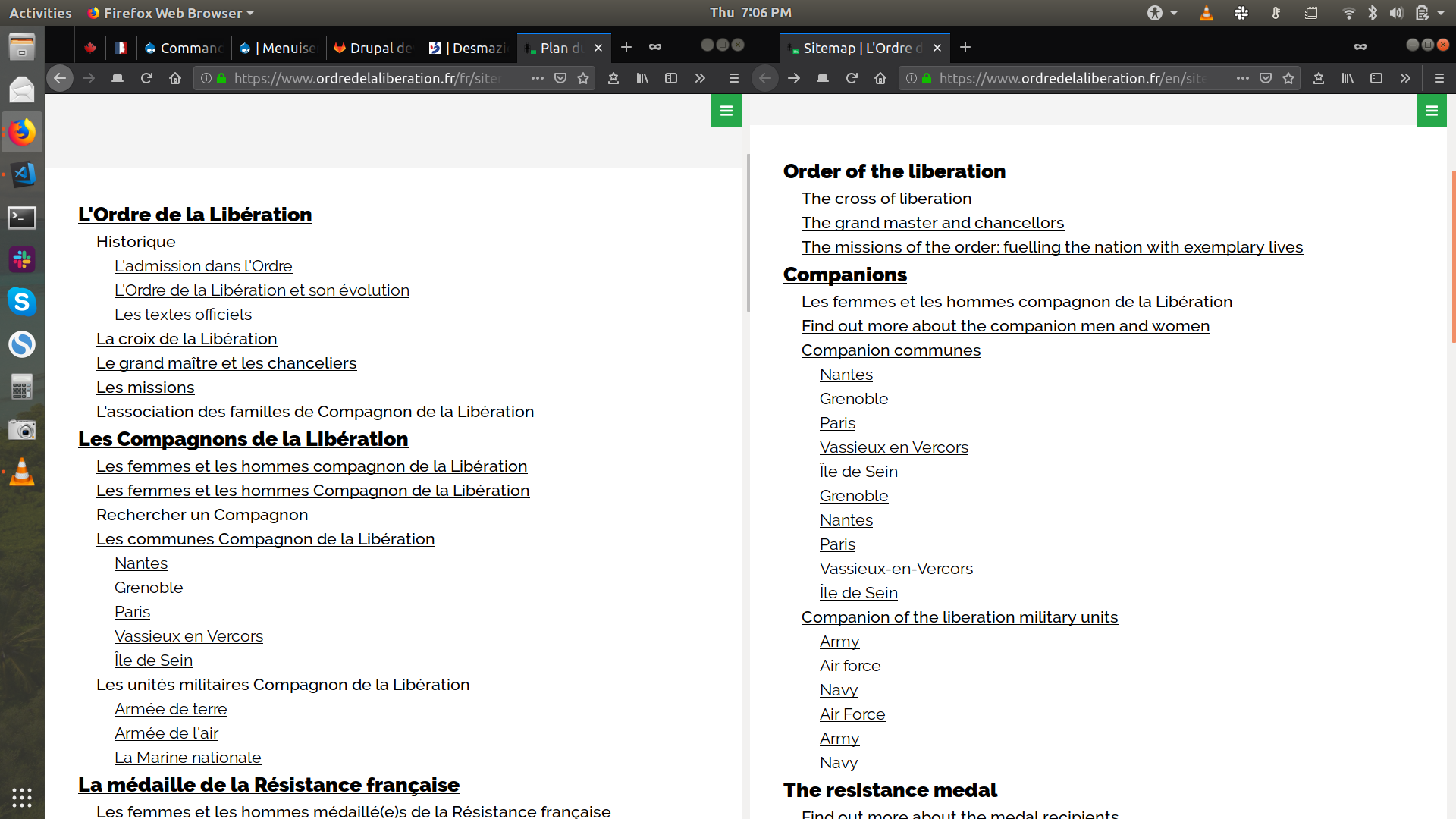Open new tab in left Firefox window
1456x819 pixels.
click(626, 47)
